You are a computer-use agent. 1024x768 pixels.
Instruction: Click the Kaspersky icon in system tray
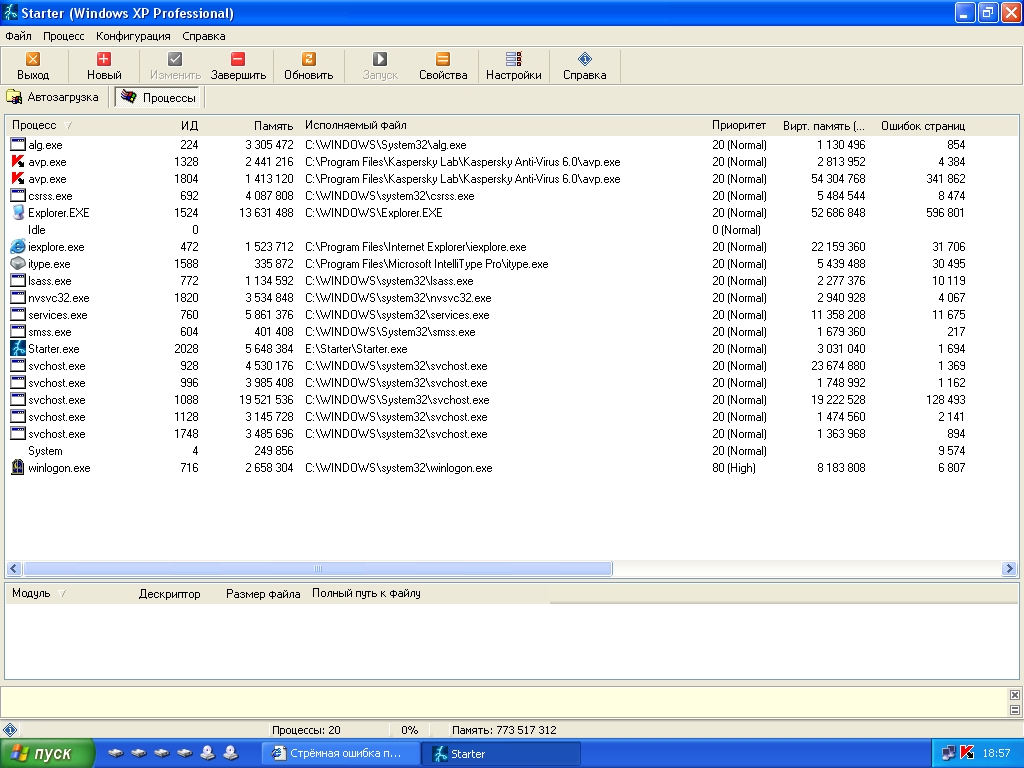[x=967, y=753]
